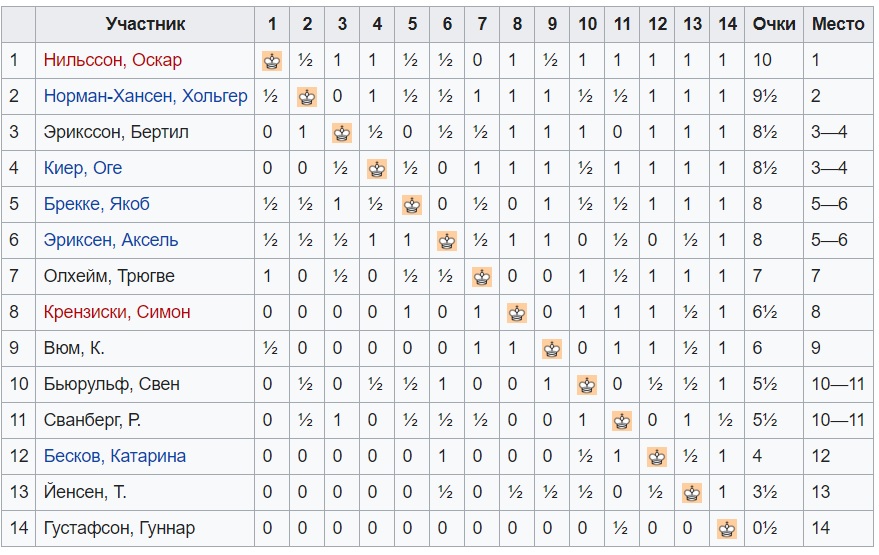The width and height of the screenshot is (879, 555).
Task: Click the king icon in Эрикссон's row
Action: pyautogui.click(x=342, y=133)
